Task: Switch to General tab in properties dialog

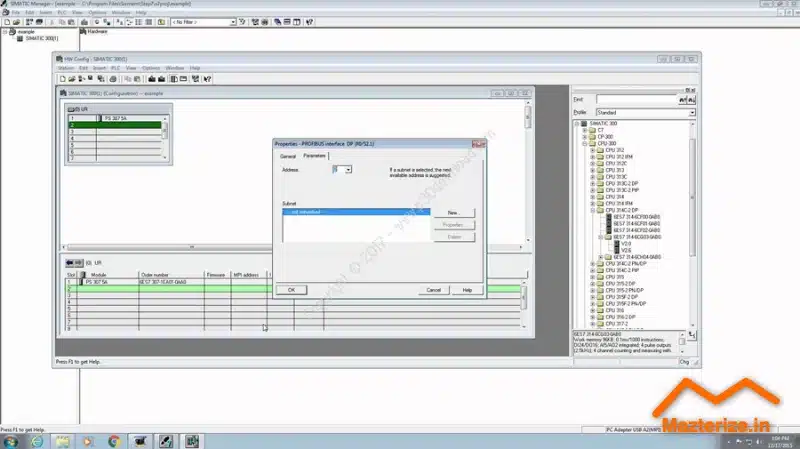Action: point(288,157)
